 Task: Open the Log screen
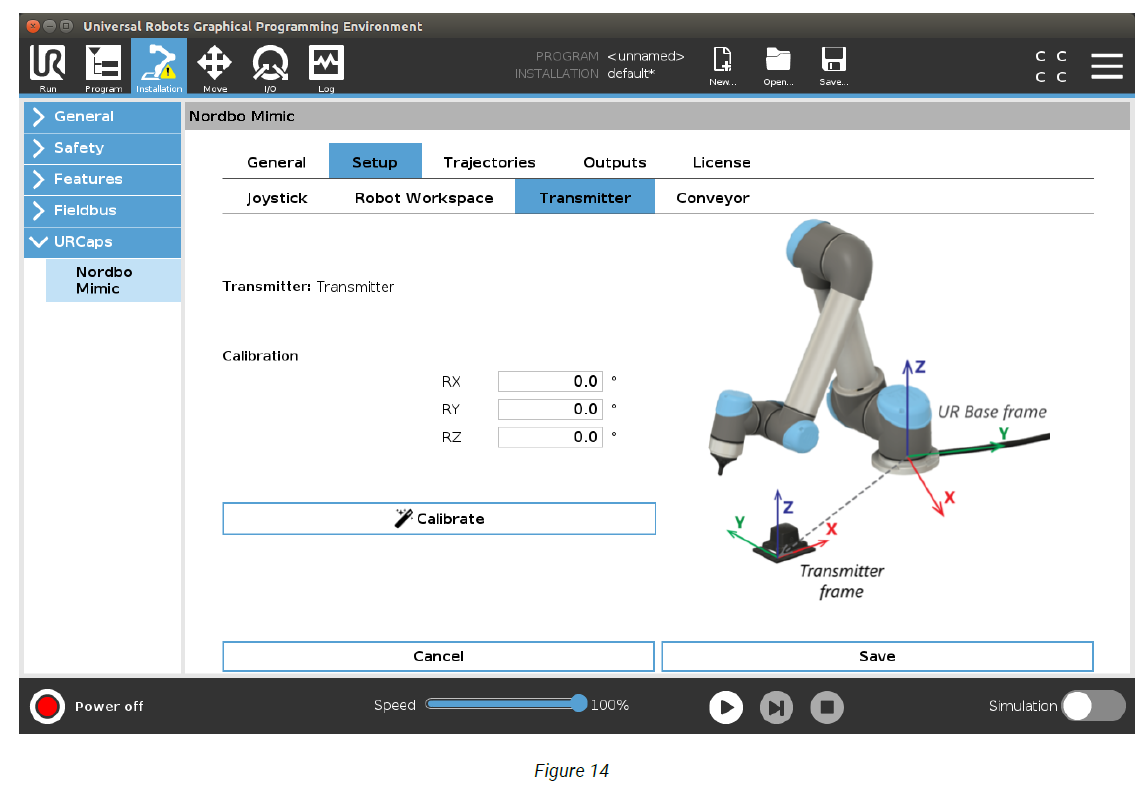326,67
